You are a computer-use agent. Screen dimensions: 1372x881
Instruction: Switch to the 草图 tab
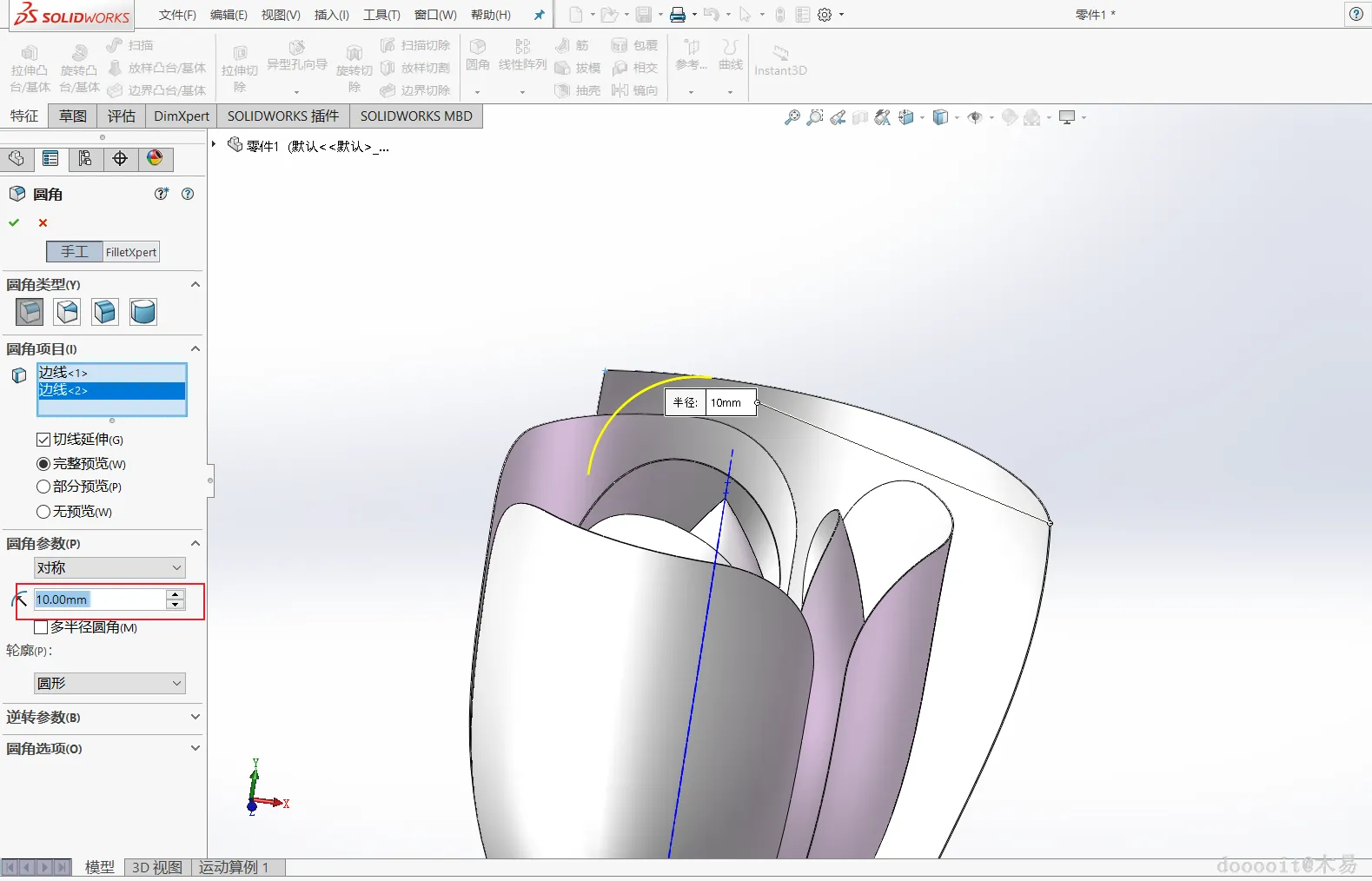pos(73,116)
